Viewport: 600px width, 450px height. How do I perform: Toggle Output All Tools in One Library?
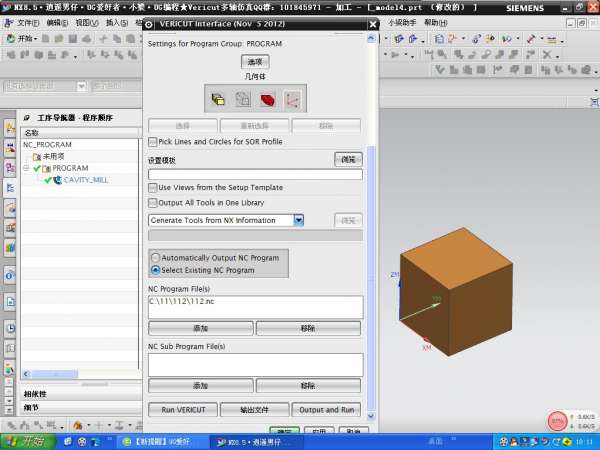[x=153, y=202]
